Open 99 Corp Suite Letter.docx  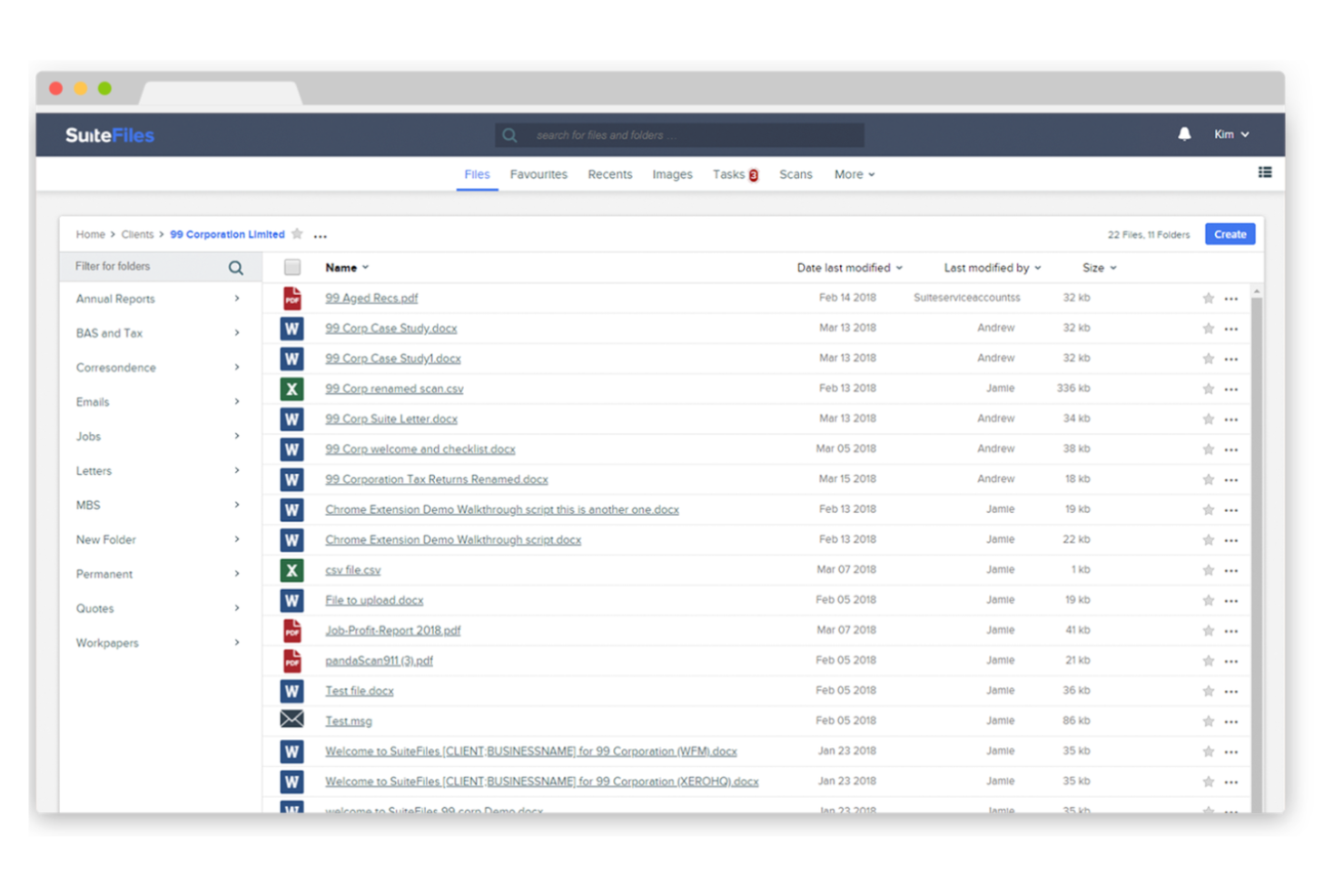point(390,418)
